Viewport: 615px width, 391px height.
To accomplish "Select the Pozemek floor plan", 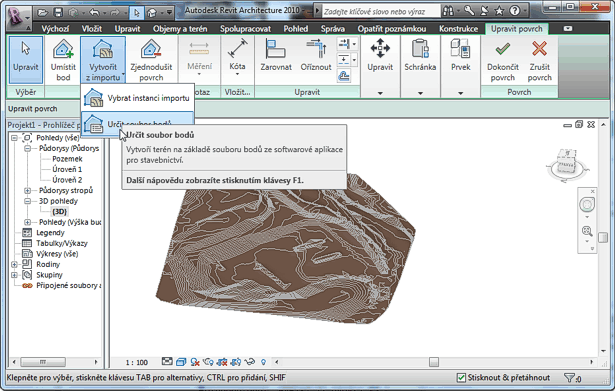I will click(x=67, y=159).
